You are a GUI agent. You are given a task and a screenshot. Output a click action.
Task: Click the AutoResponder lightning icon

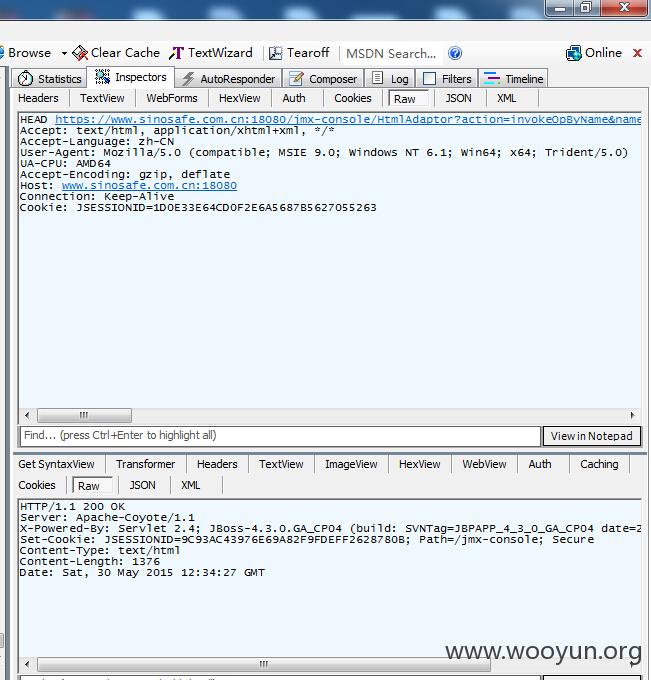coord(188,79)
